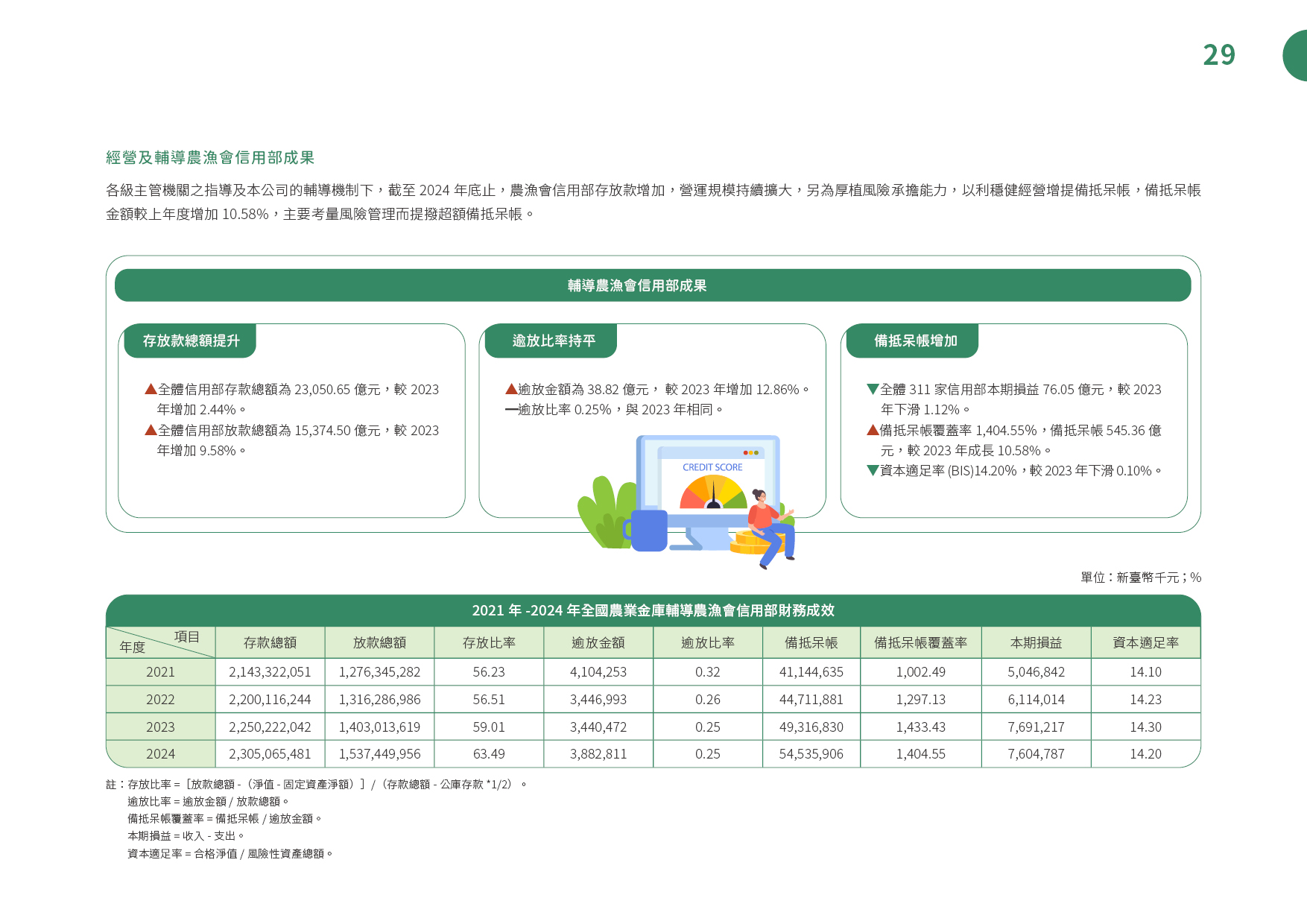Click the 存款總額 column header
Viewport: 1307px width, 924px height.
point(270,642)
